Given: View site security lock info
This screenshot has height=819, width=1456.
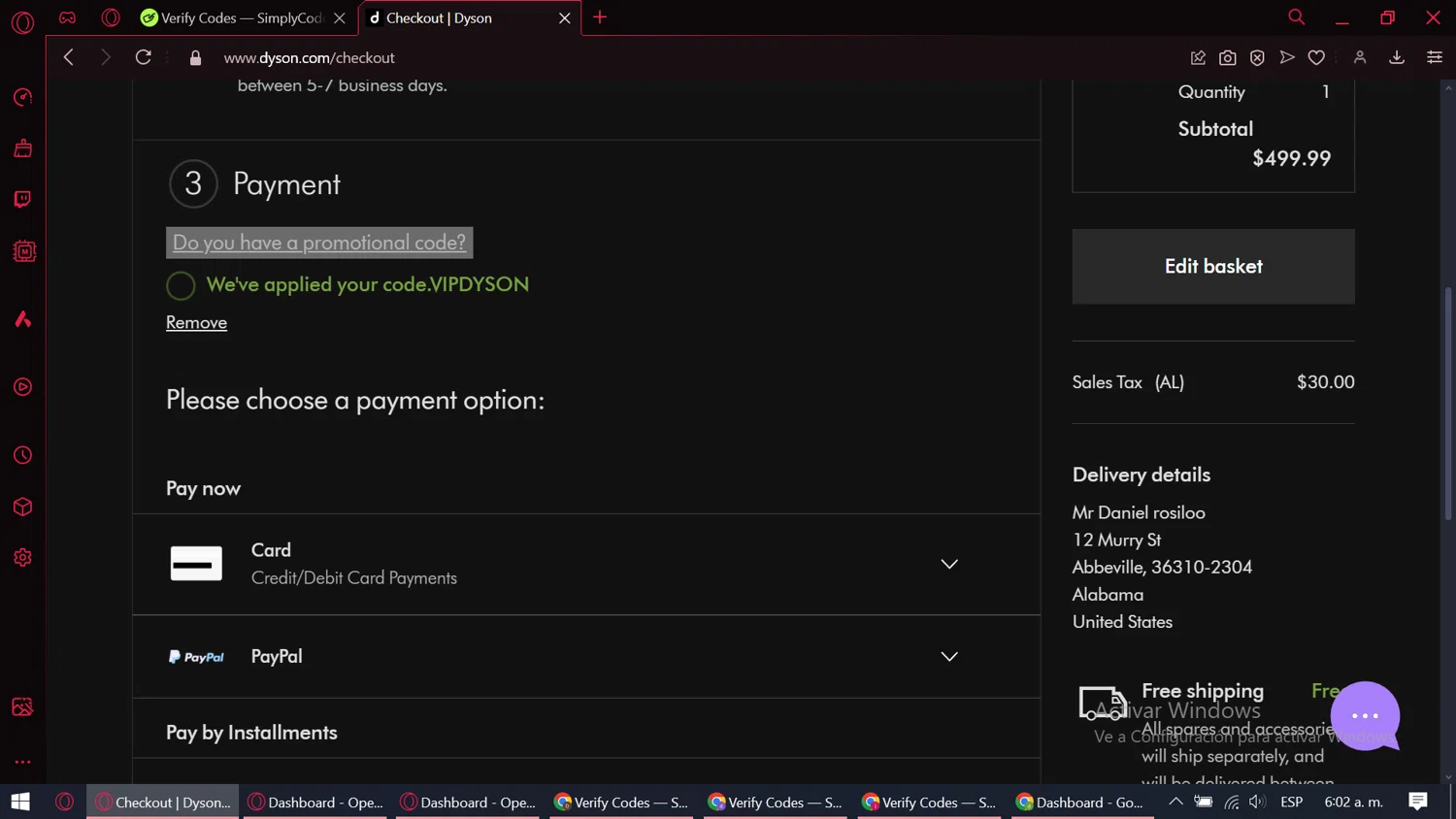Looking at the screenshot, I should tap(195, 58).
